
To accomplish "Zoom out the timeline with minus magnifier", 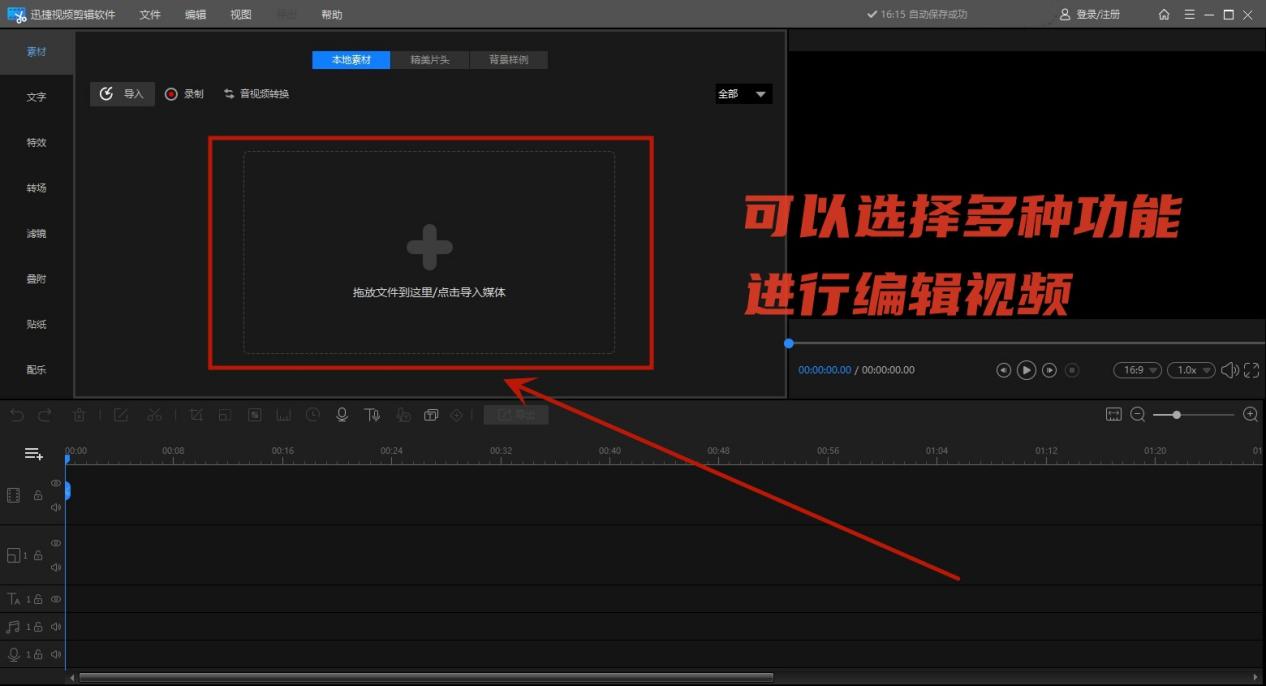I will (1138, 414).
